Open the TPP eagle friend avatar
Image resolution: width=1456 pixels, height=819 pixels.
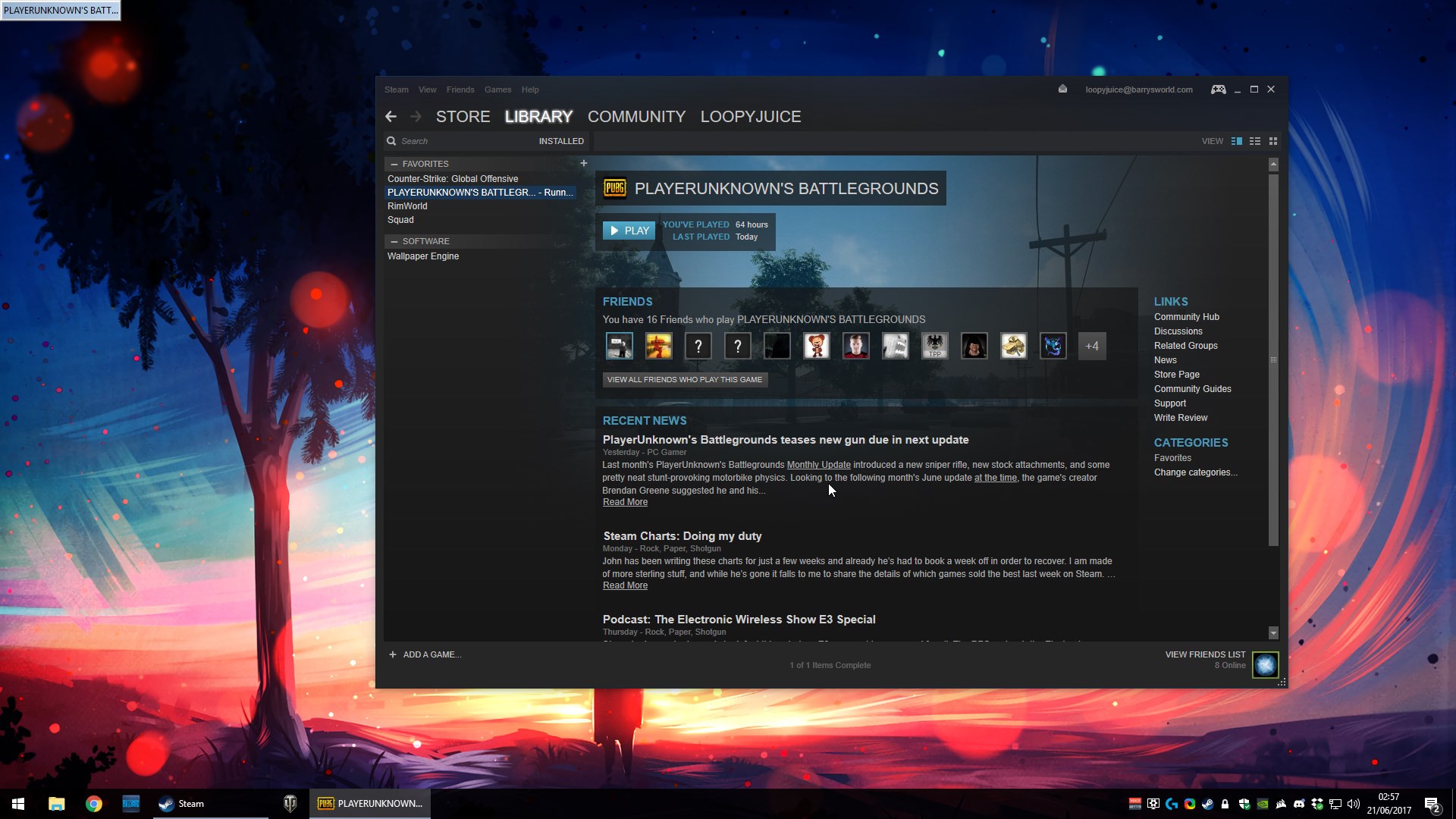[x=934, y=346]
